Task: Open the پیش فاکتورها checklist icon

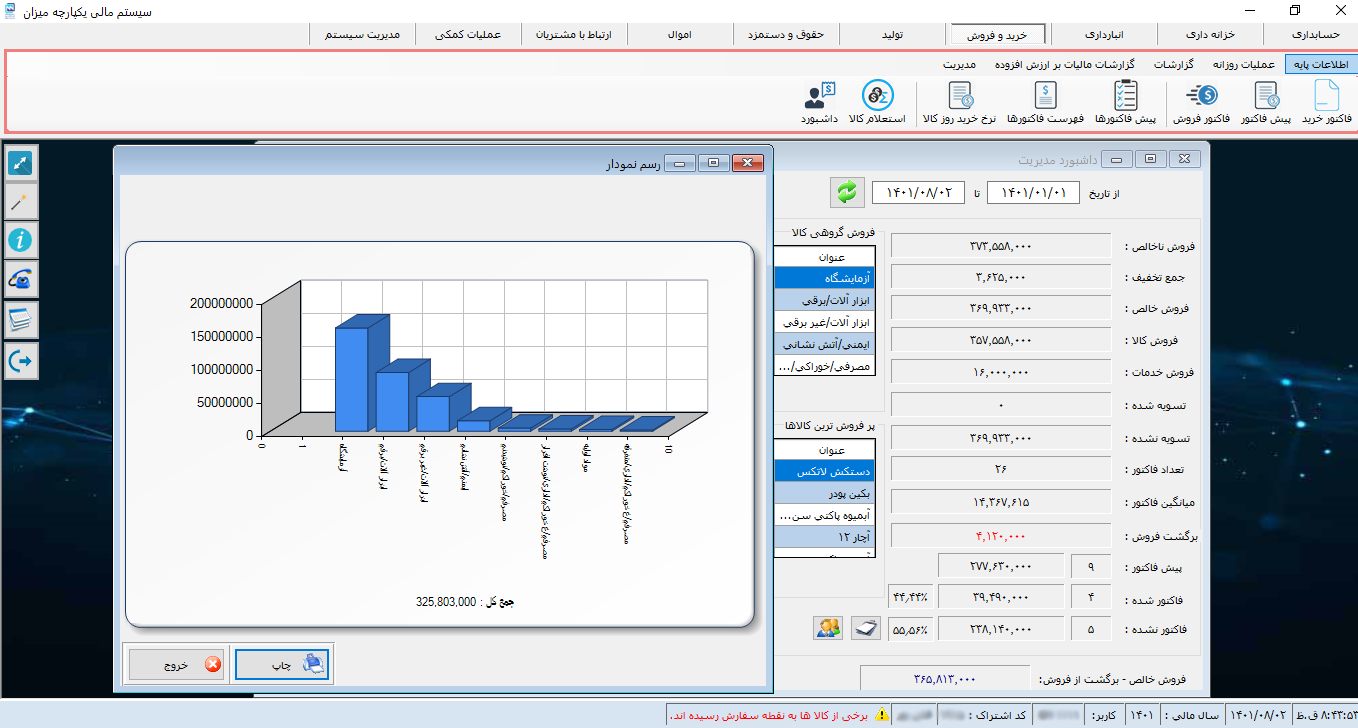Action: 1125,103
